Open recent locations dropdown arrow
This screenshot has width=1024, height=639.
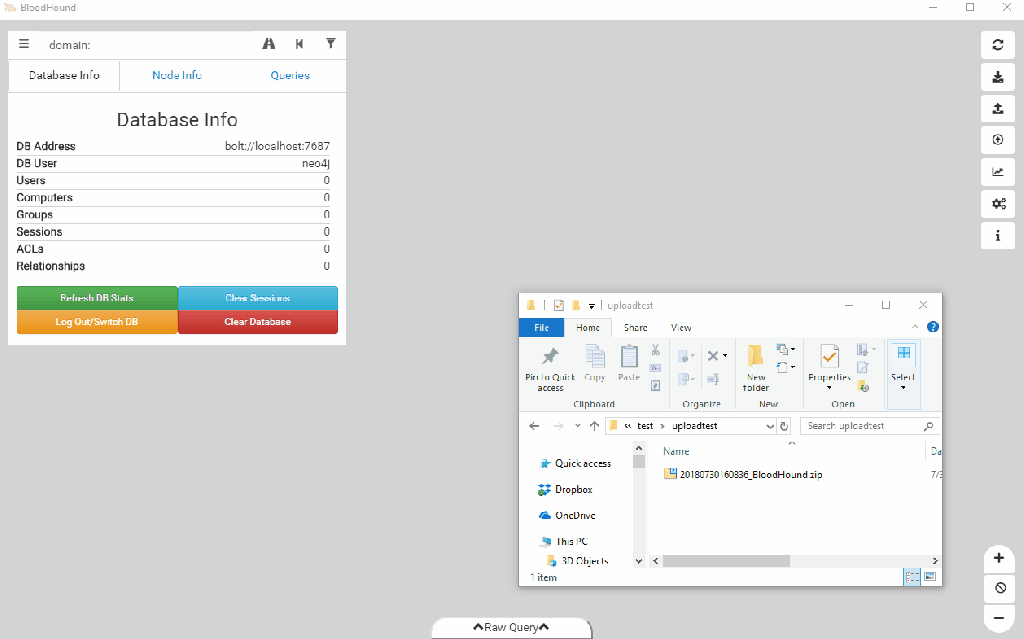577,426
